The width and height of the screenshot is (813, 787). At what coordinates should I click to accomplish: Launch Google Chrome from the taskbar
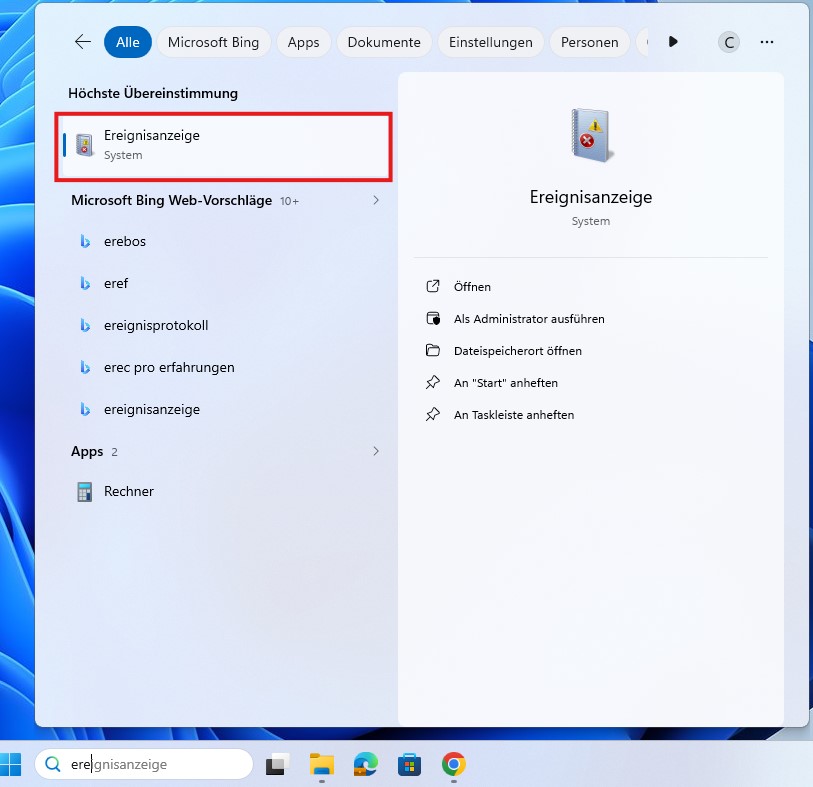pos(454,764)
